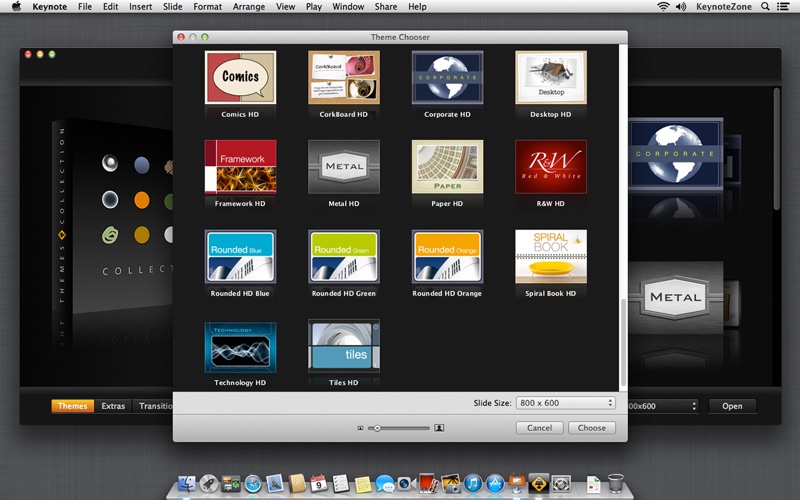This screenshot has width=800, height=500.
Task: Click the Wi-Fi status icon in menu bar
Action: (x=663, y=7)
